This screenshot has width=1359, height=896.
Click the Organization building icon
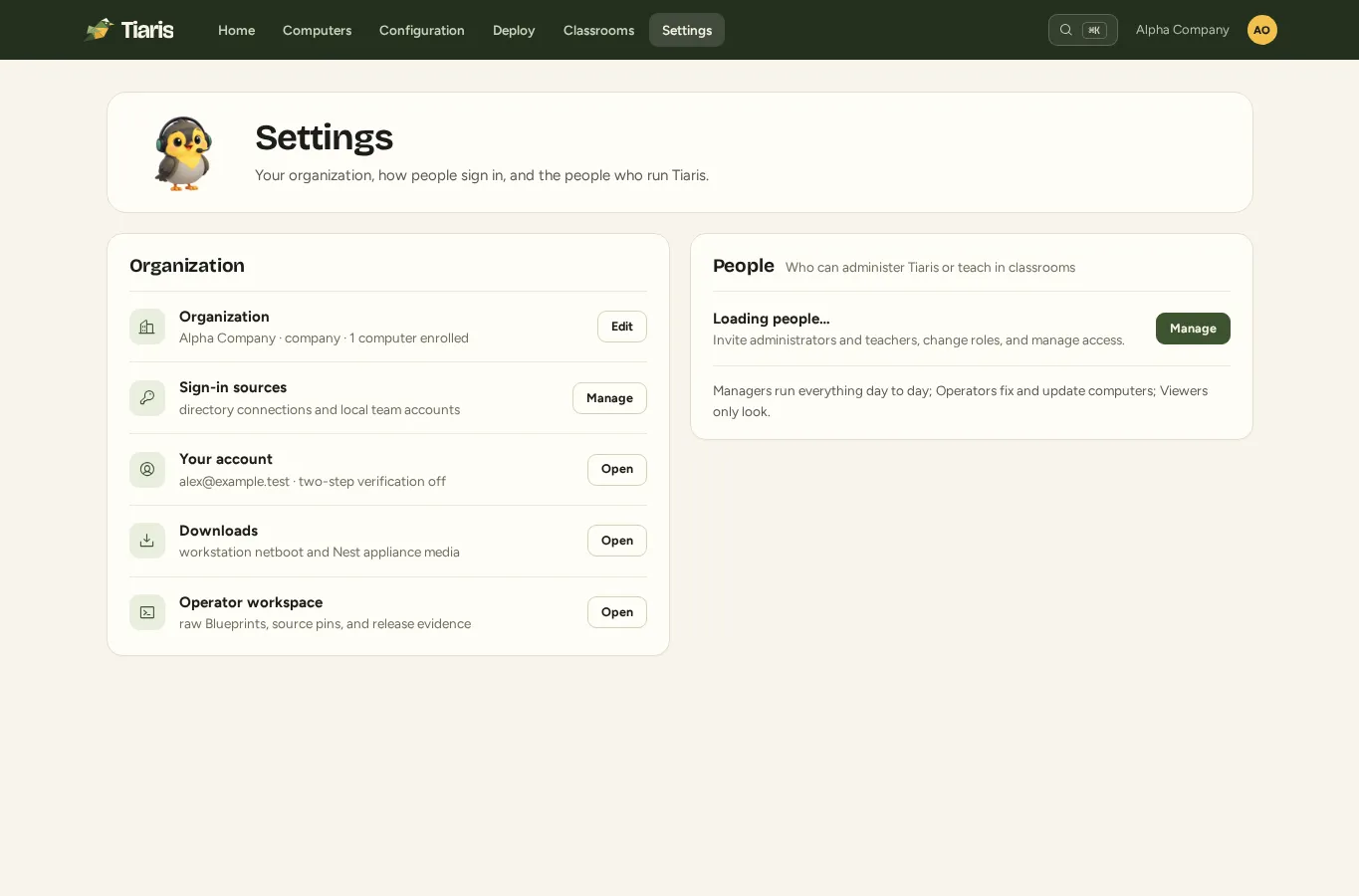coord(147,327)
